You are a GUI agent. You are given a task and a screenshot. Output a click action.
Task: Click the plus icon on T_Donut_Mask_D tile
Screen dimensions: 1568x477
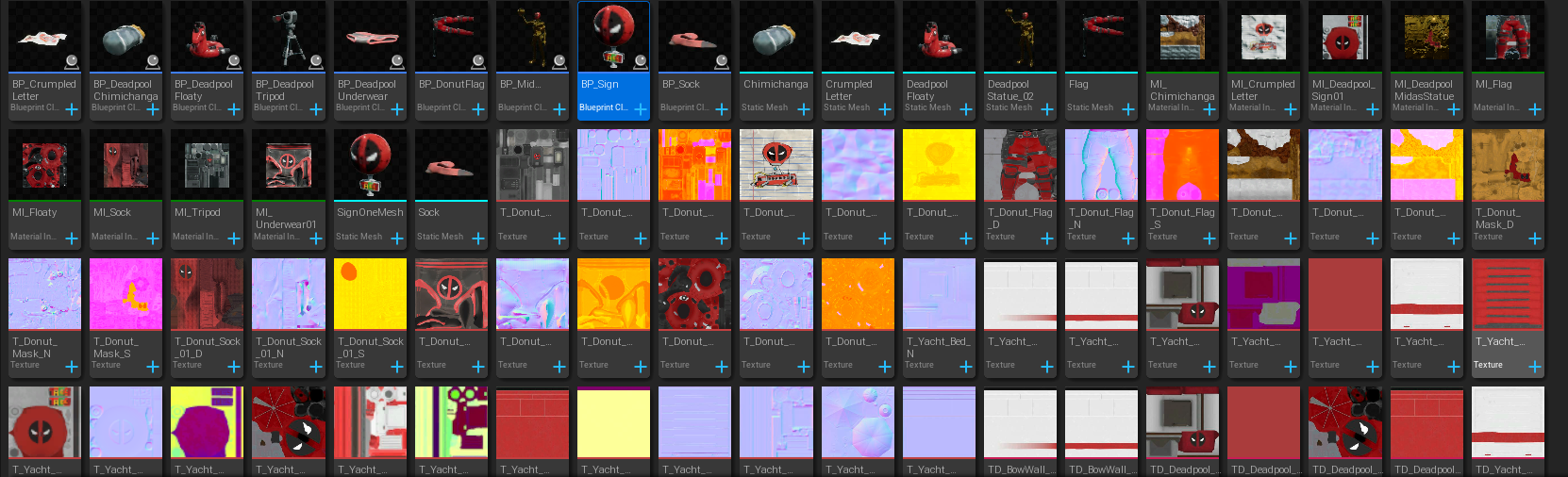pyautogui.click(x=1535, y=239)
